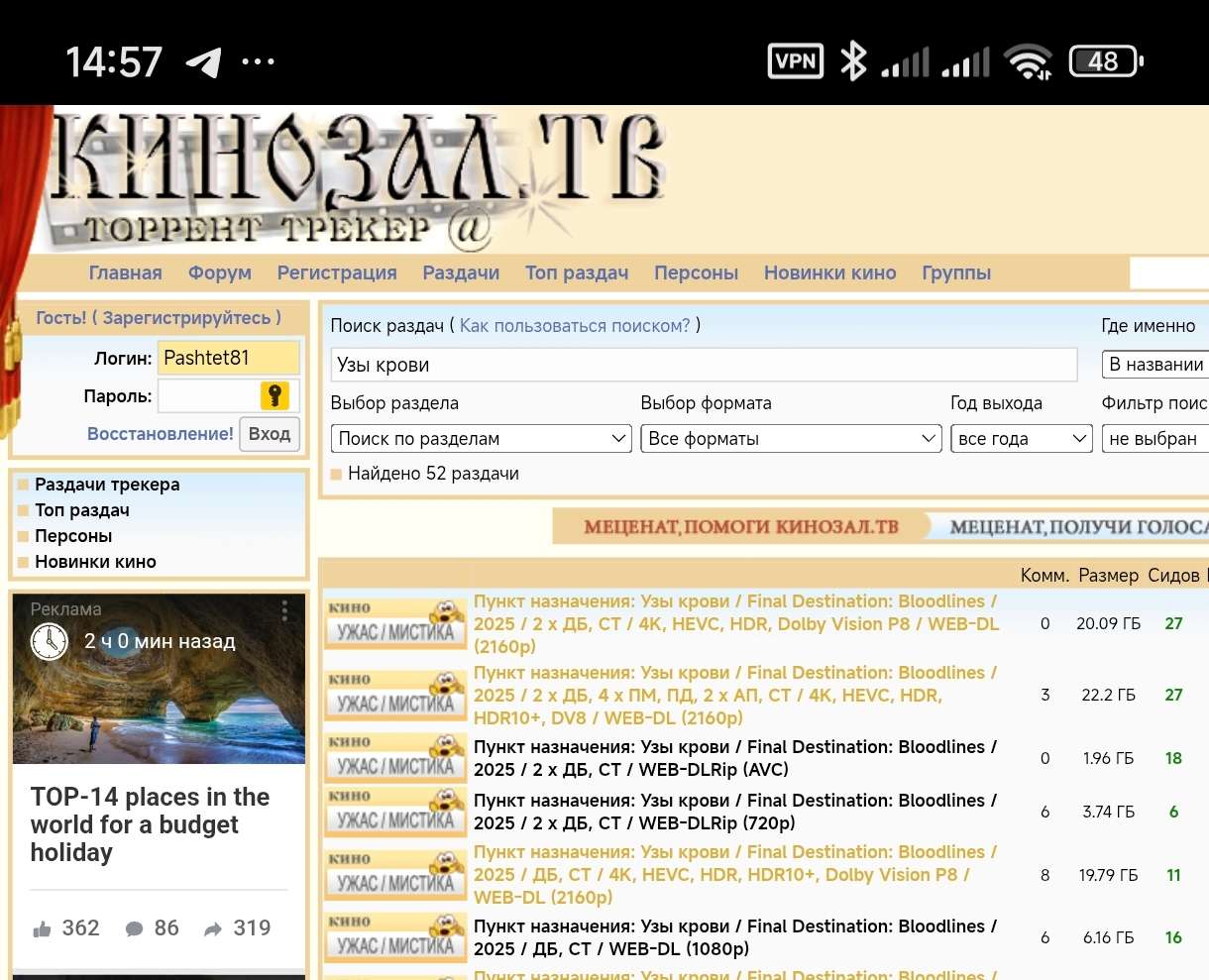1209x980 pixels.
Task: Open the Все форматы dropdown
Action: tap(791, 439)
